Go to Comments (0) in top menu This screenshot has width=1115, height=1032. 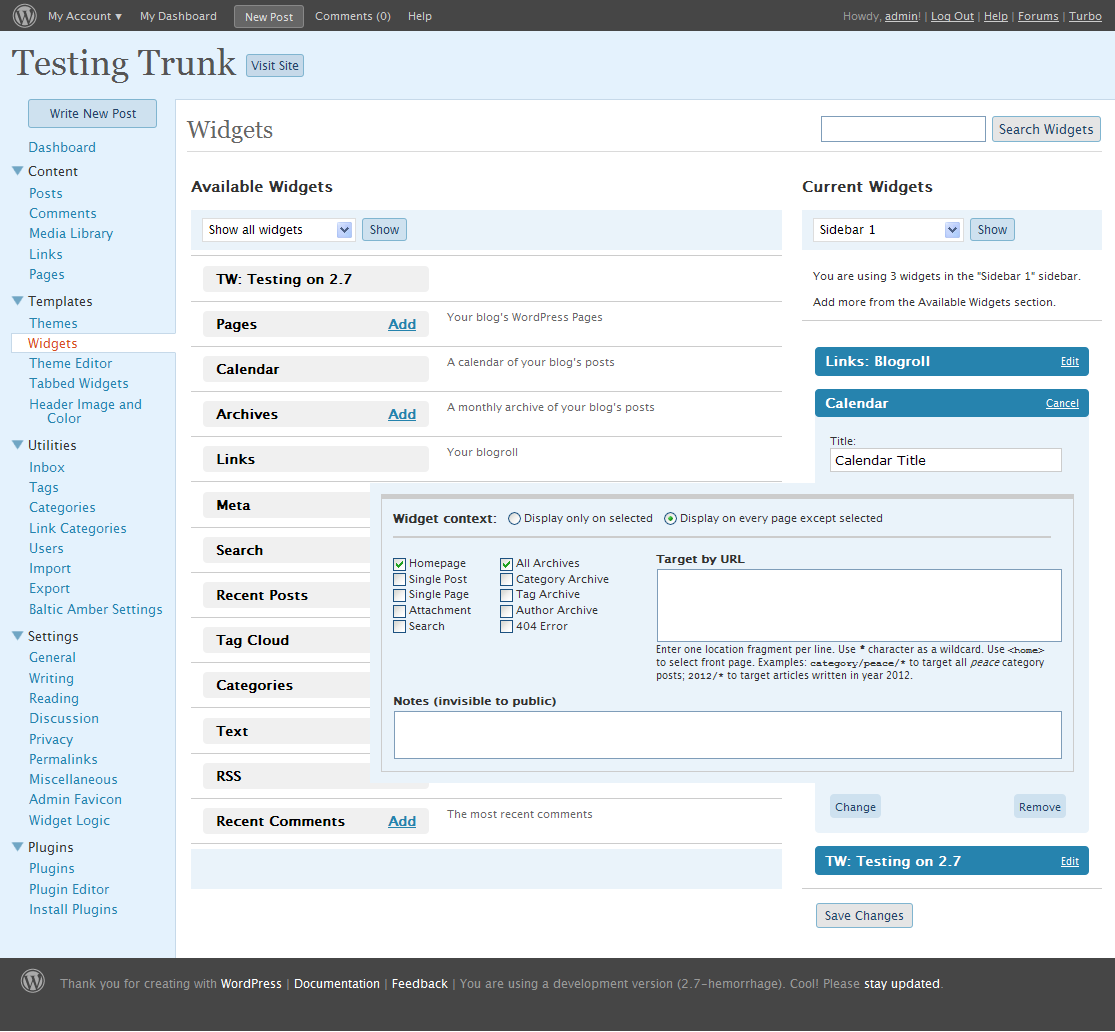(x=352, y=16)
